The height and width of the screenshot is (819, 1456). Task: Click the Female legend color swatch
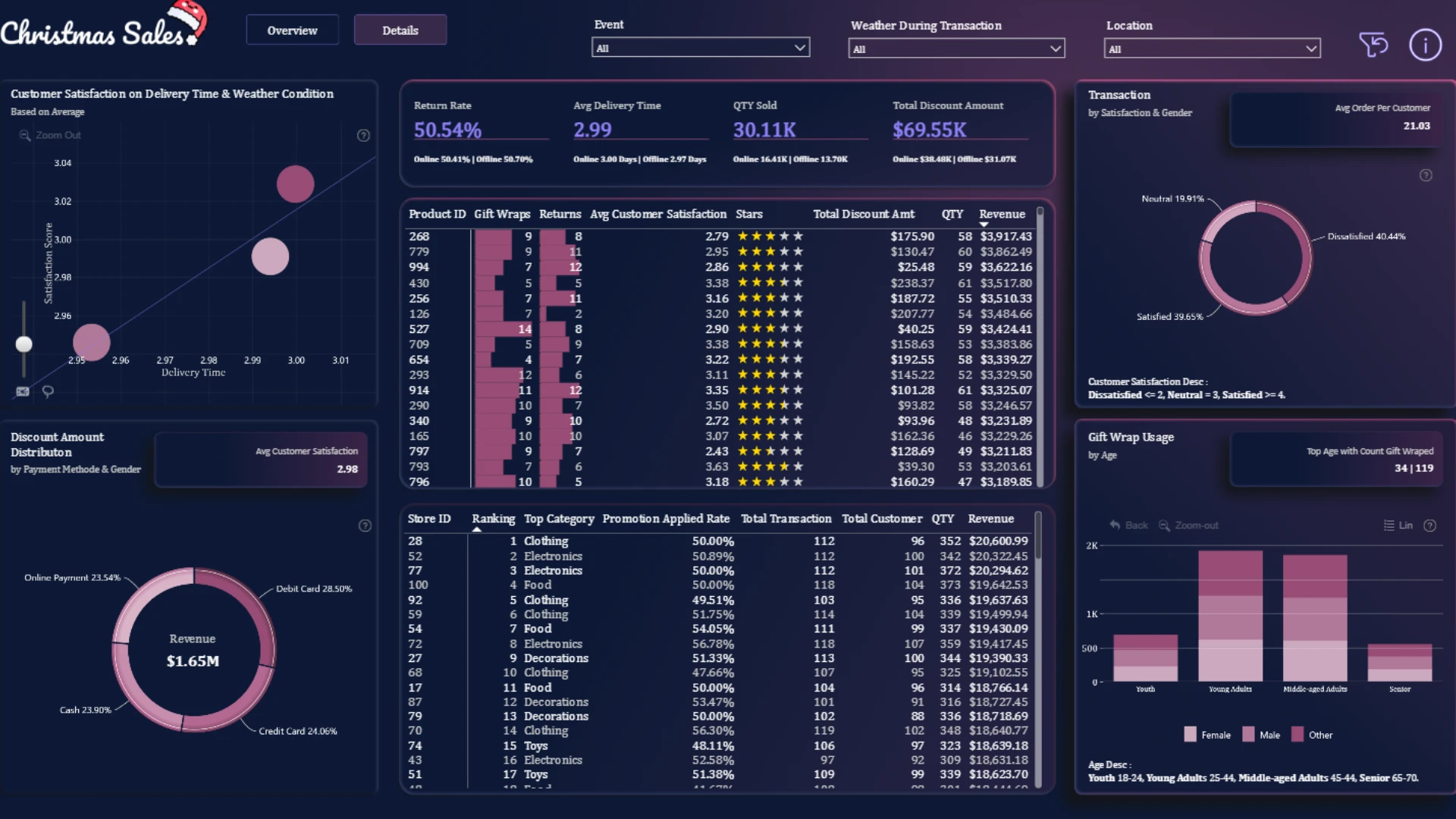coord(1190,734)
